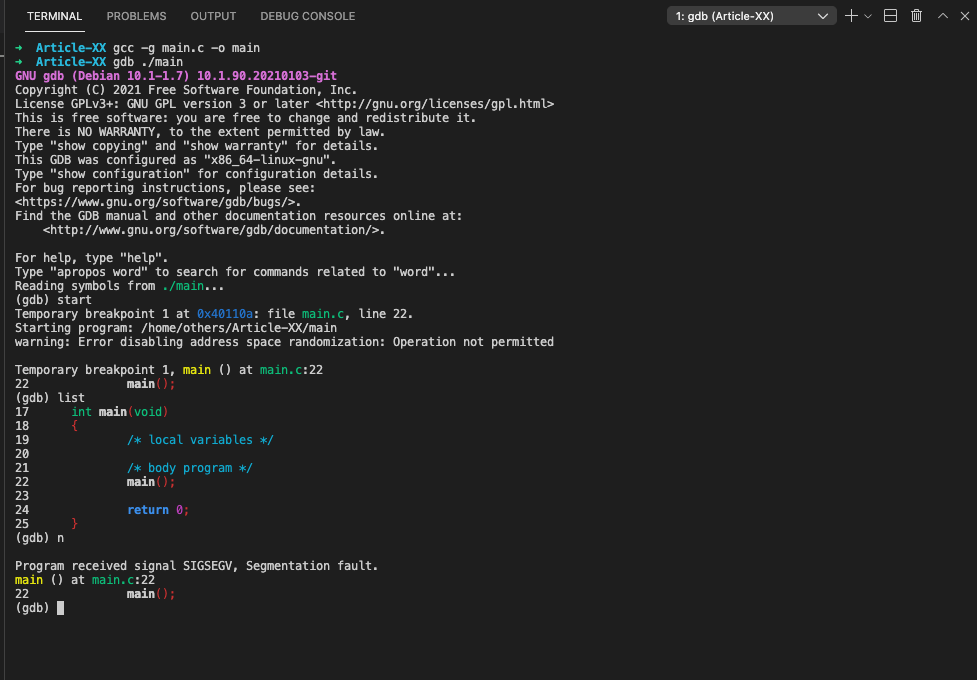
Task: Split the terminal panel
Action: pyautogui.click(x=890, y=16)
